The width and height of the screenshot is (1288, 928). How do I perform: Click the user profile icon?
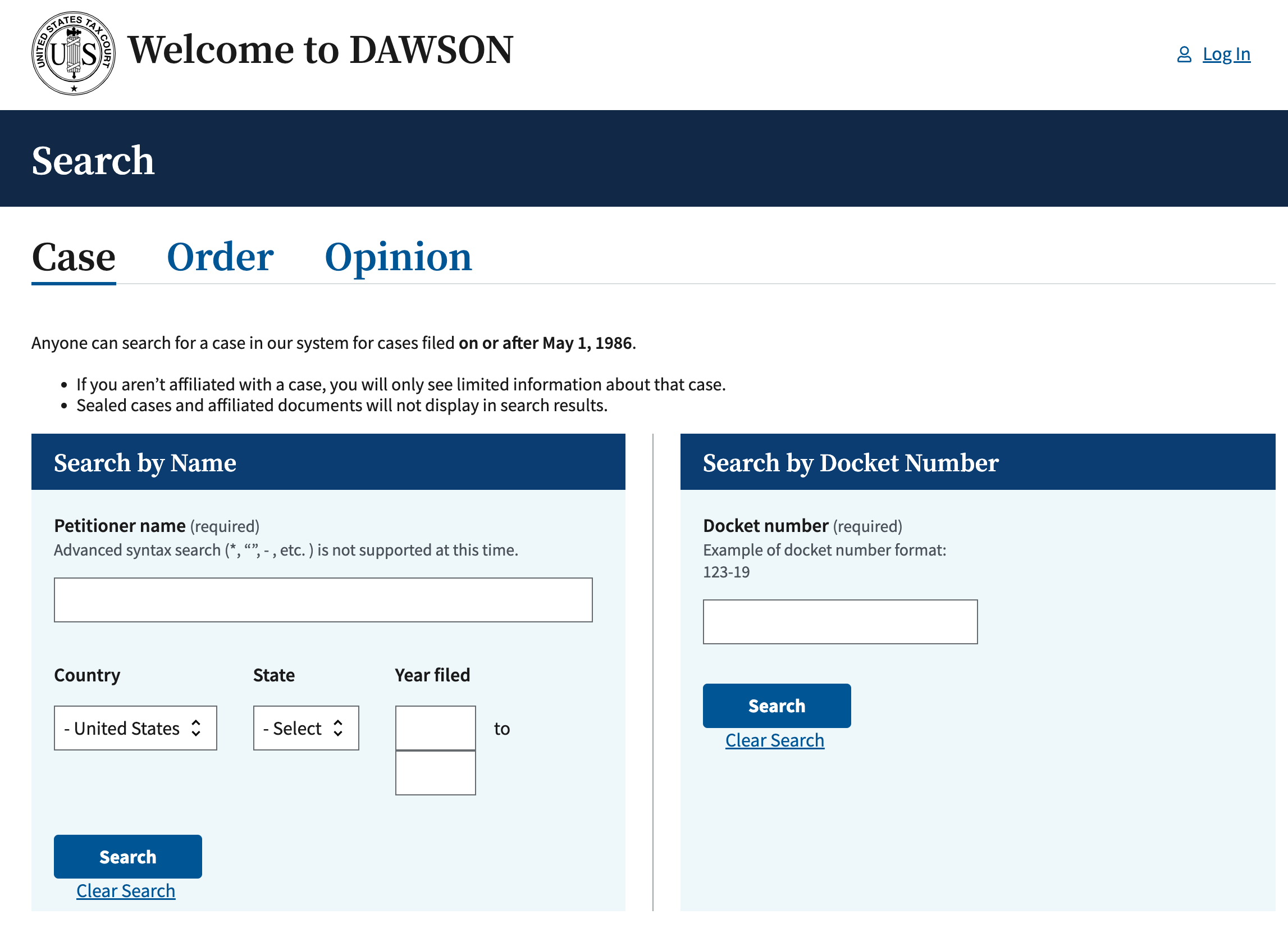1184,53
